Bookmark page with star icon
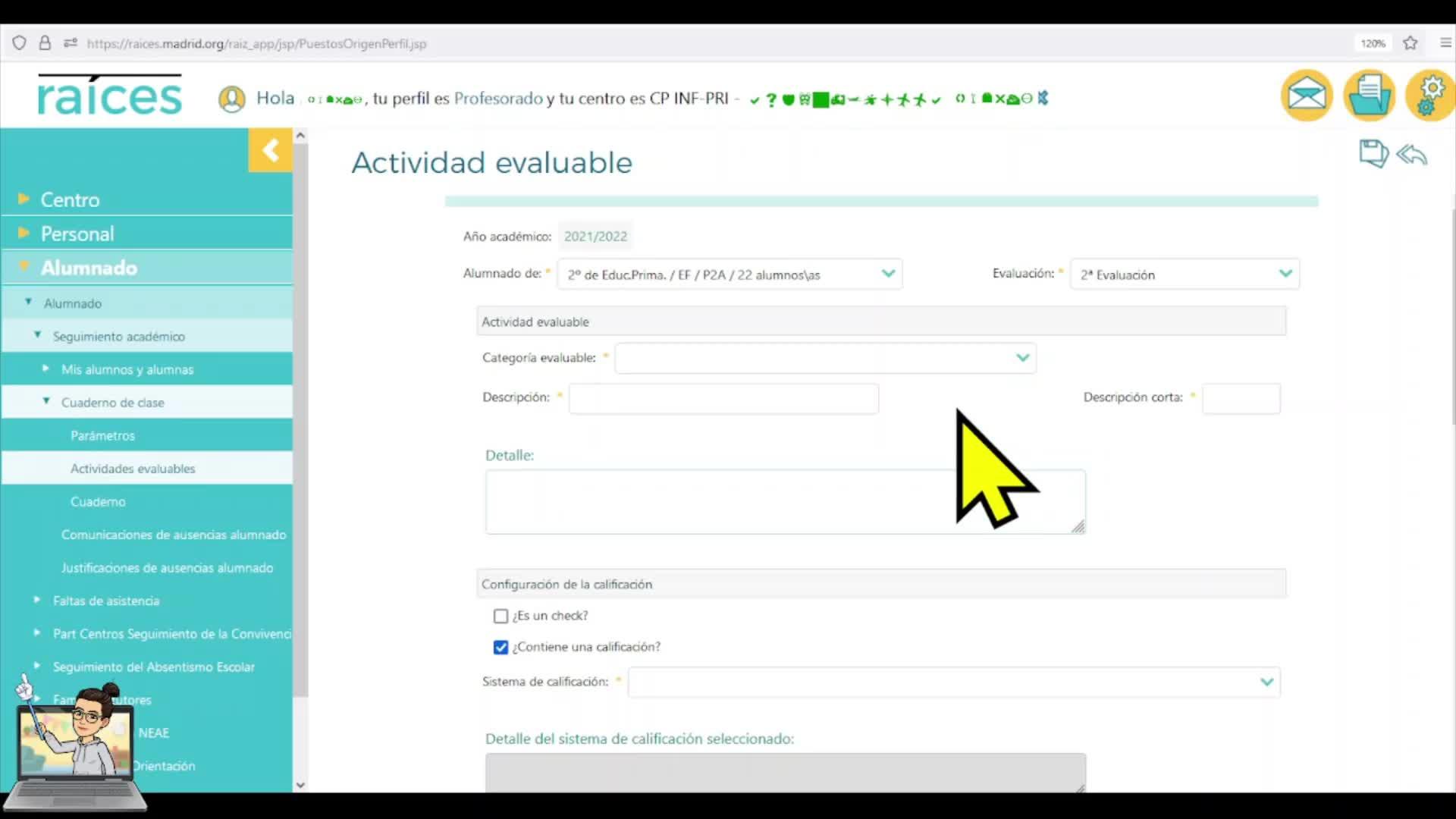1456x819 pixels. click(x=1410, y=43)
